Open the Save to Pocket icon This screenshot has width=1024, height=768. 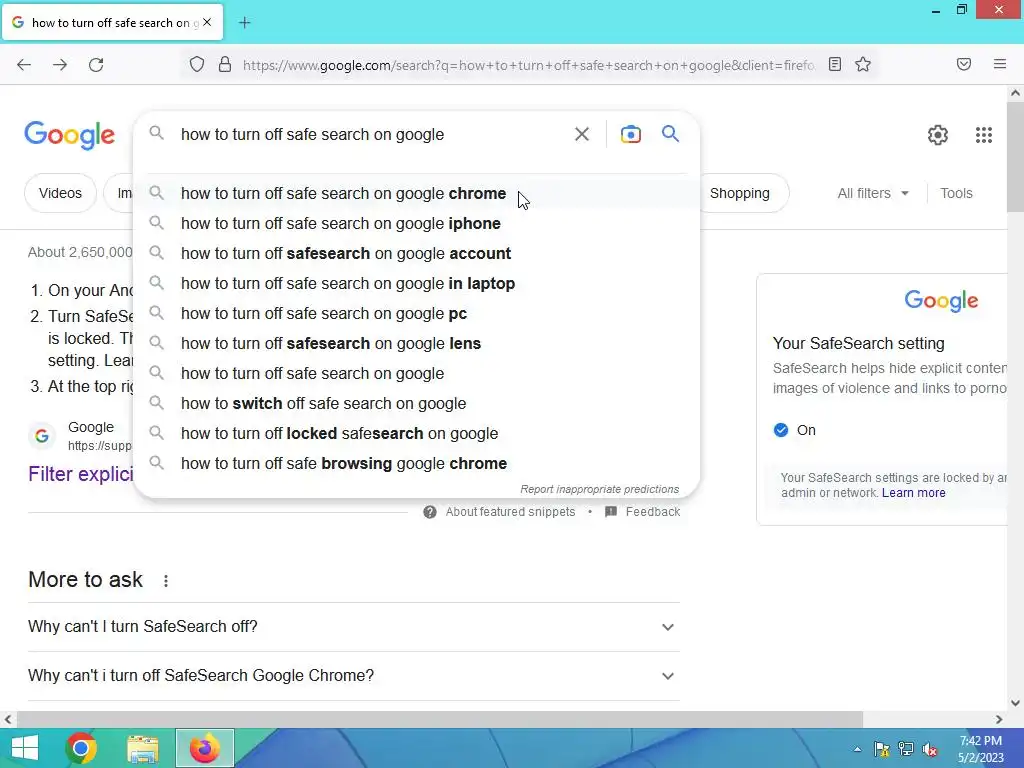[x=964, y=64]
